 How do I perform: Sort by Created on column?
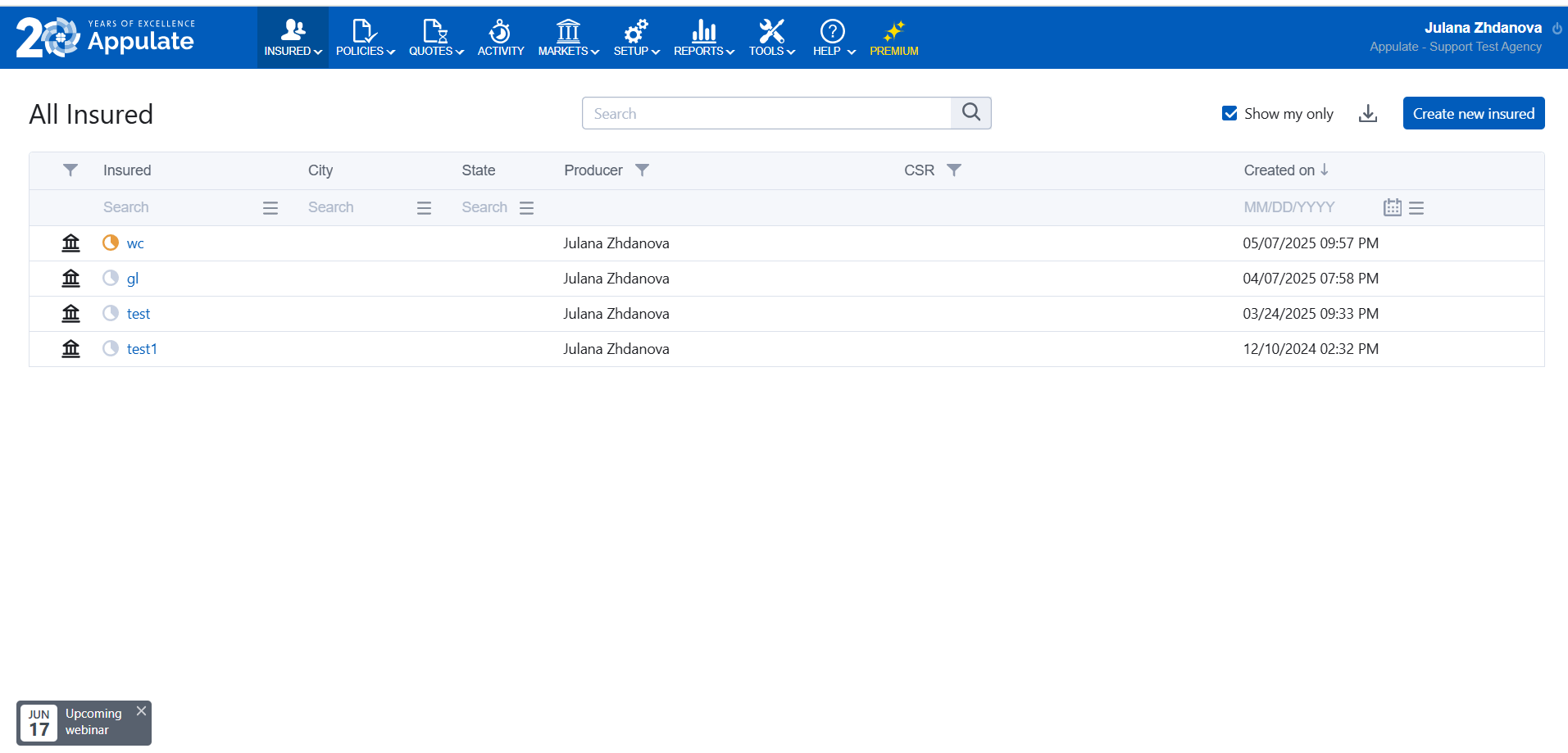point(1286,170)
